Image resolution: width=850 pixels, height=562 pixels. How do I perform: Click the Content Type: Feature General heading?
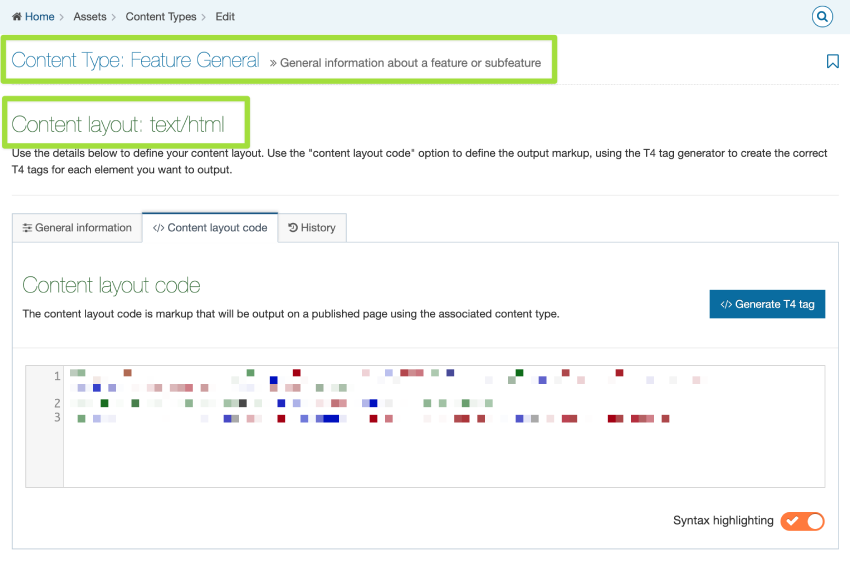pyautogui.click(x=136, y=60)
